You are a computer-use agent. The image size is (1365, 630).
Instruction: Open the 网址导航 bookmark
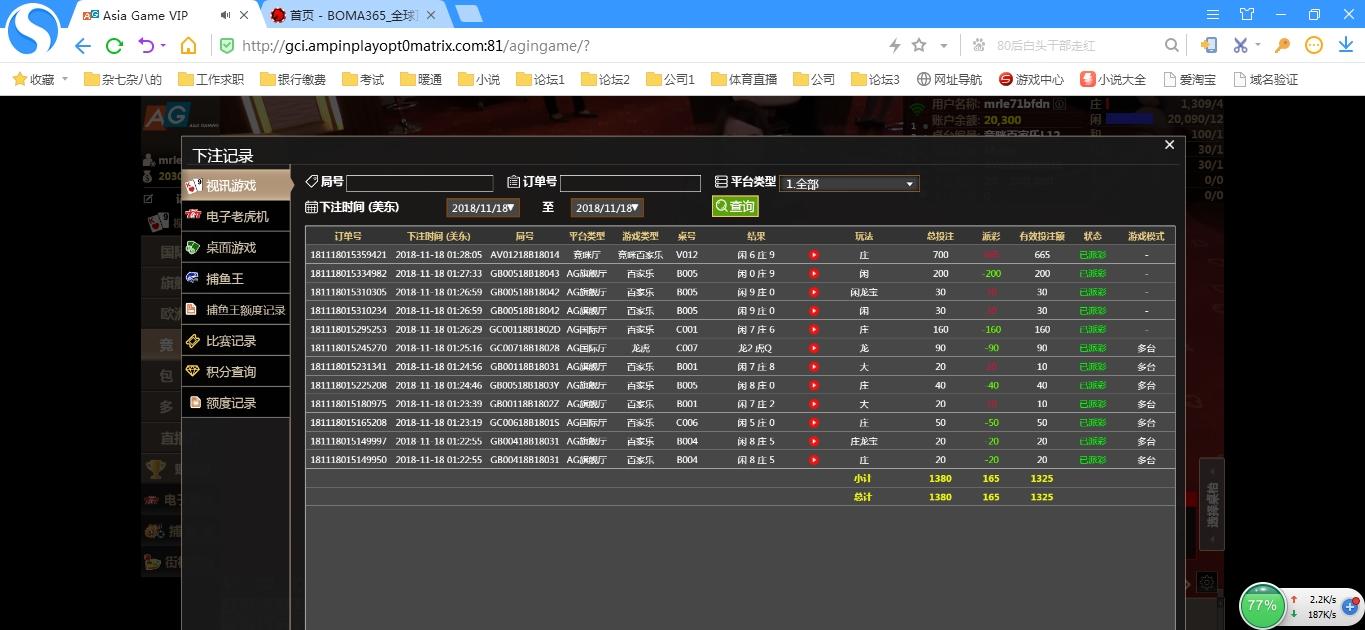pyautogui.click(x=949, y=79)
